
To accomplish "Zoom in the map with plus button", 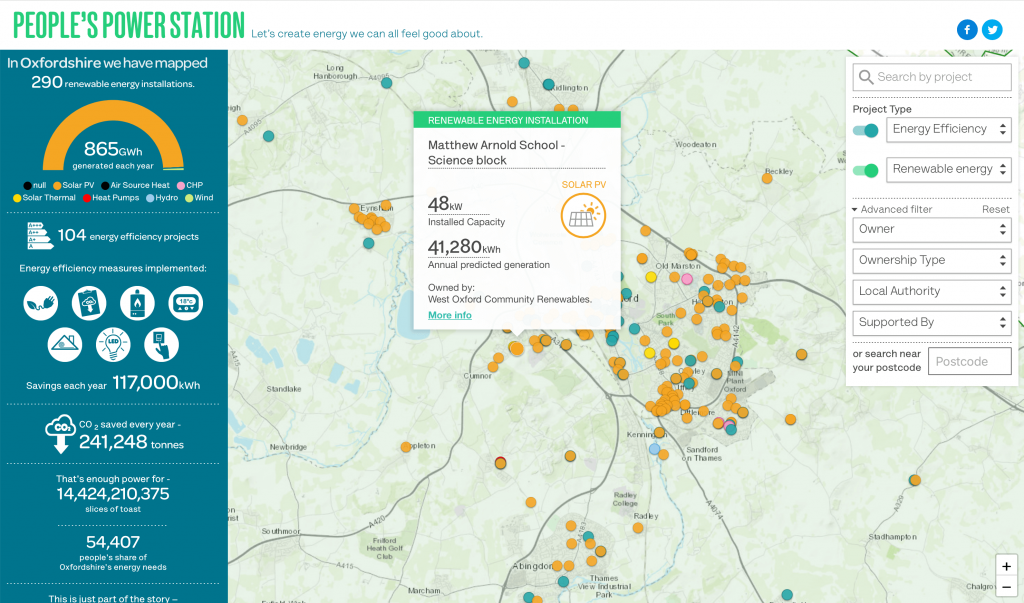I will tap(1006, 566).
